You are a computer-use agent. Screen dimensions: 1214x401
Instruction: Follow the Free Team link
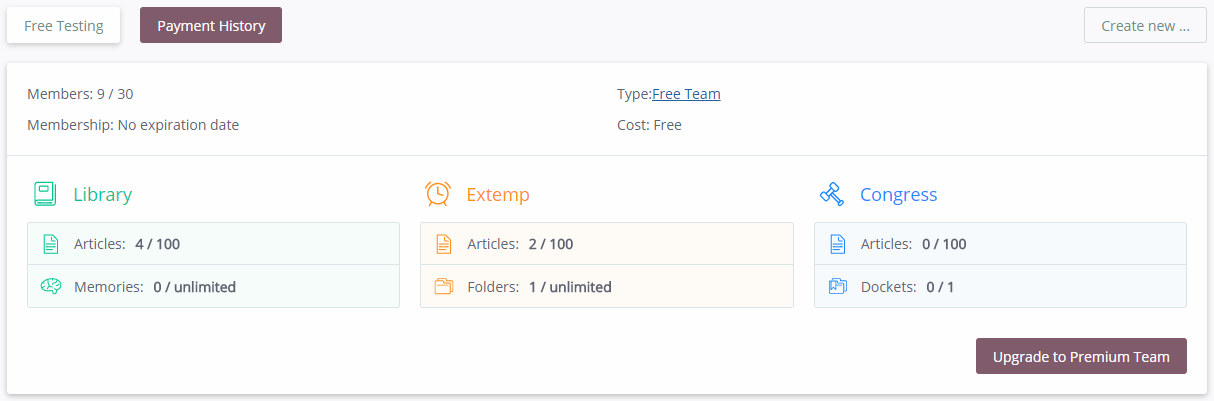pyautogui.click(x=686, y=94)
